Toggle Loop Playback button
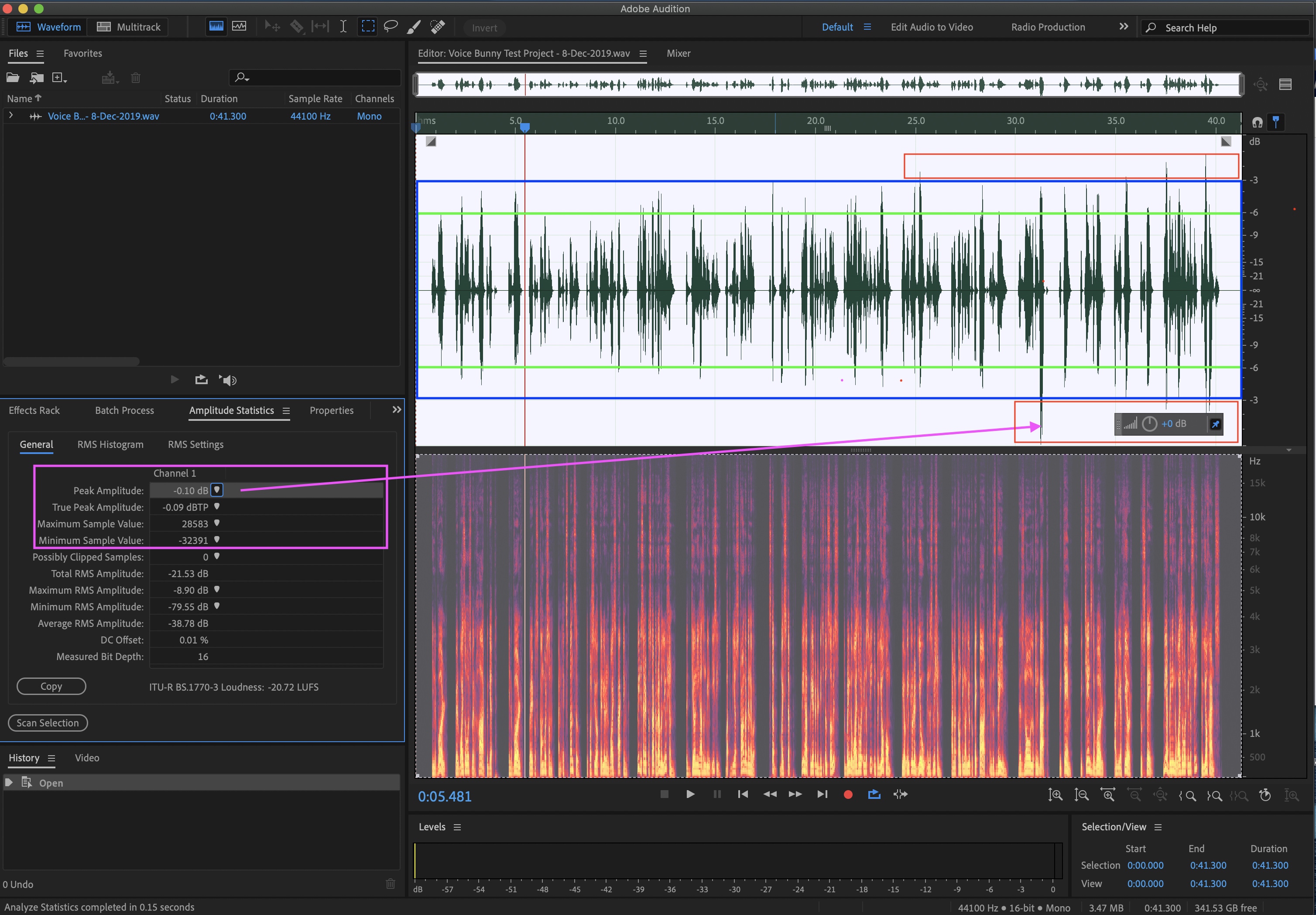 pos(874,794)
